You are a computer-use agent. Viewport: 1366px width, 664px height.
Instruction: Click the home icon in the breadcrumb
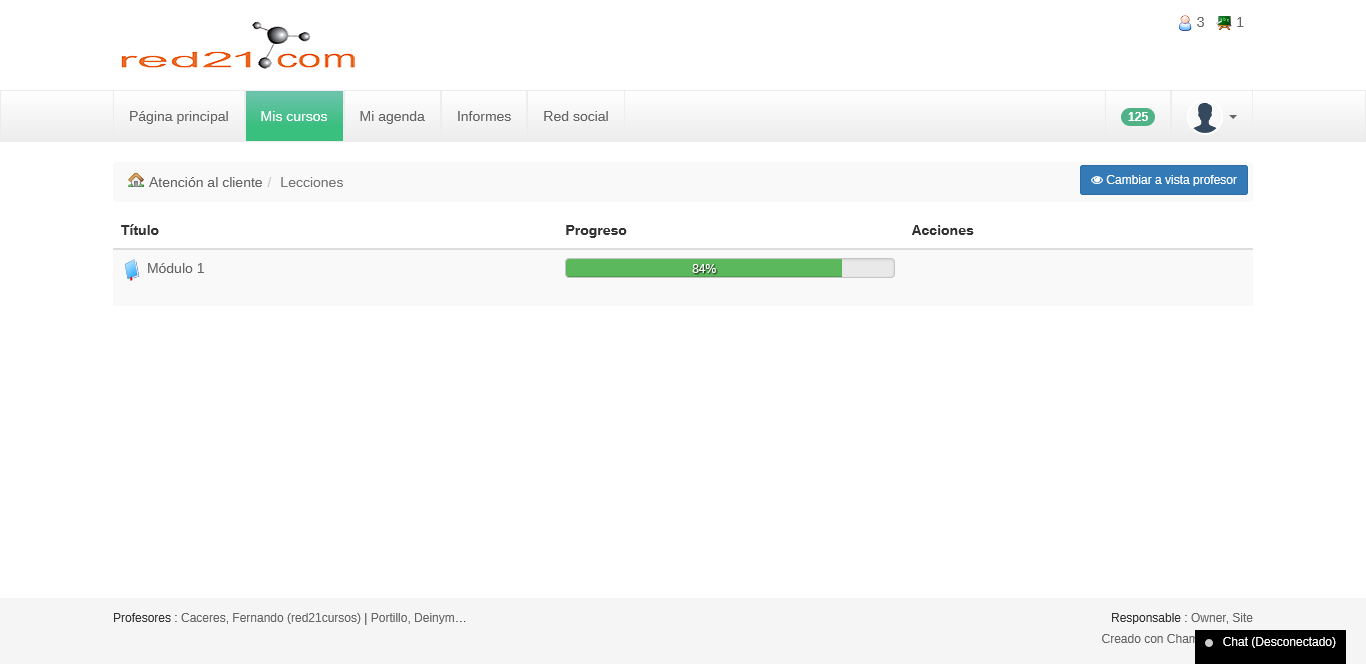click(x=136, y=181)
